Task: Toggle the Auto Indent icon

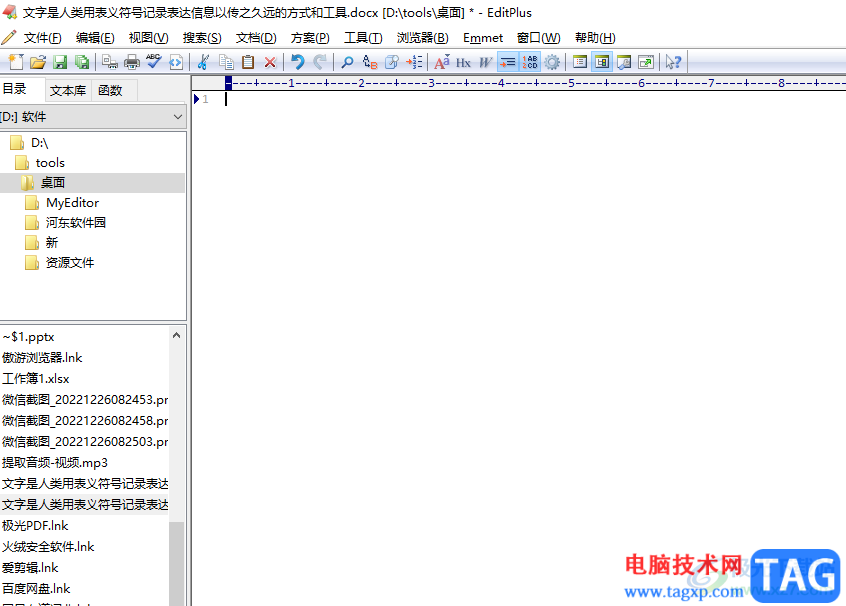Action: tap(508, 62)
